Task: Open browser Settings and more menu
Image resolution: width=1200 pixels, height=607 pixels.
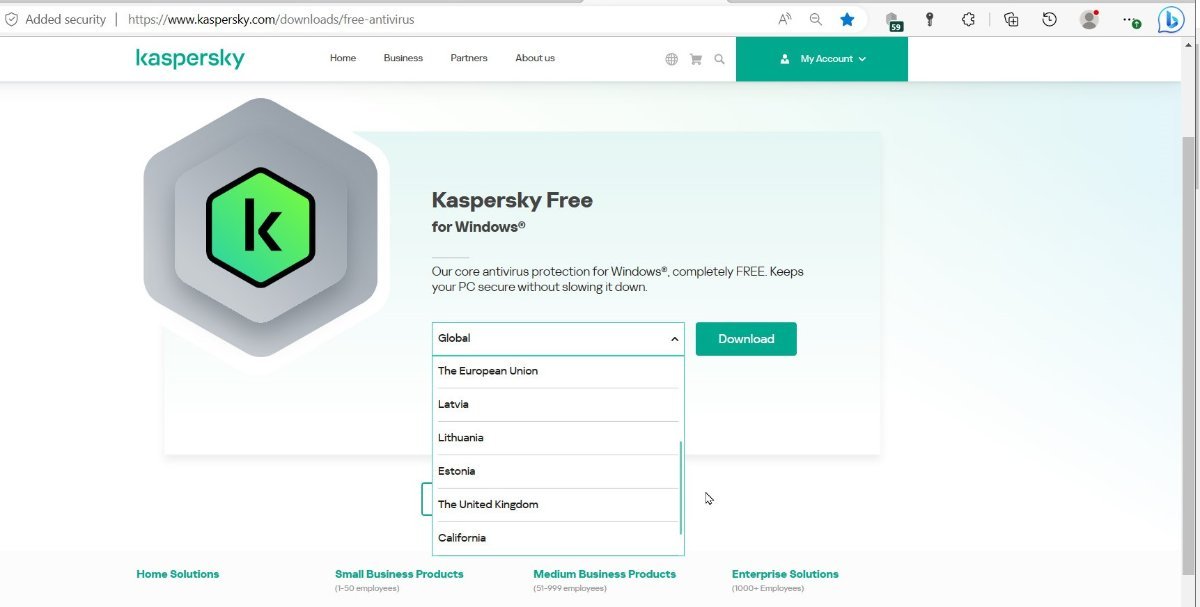Action: tap(1131, 19)
